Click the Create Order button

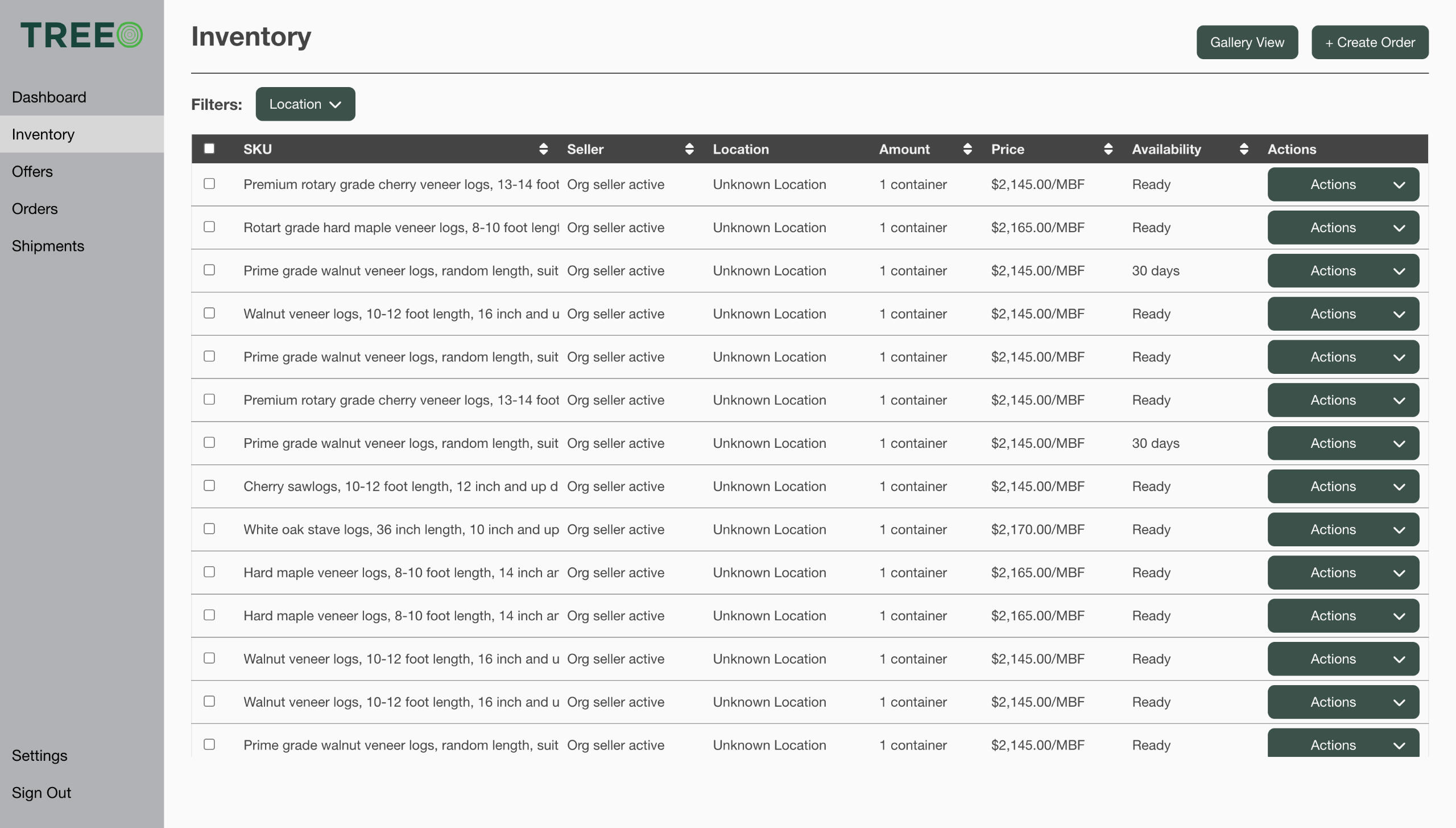pyautogui.click(x=1370, y=42)
